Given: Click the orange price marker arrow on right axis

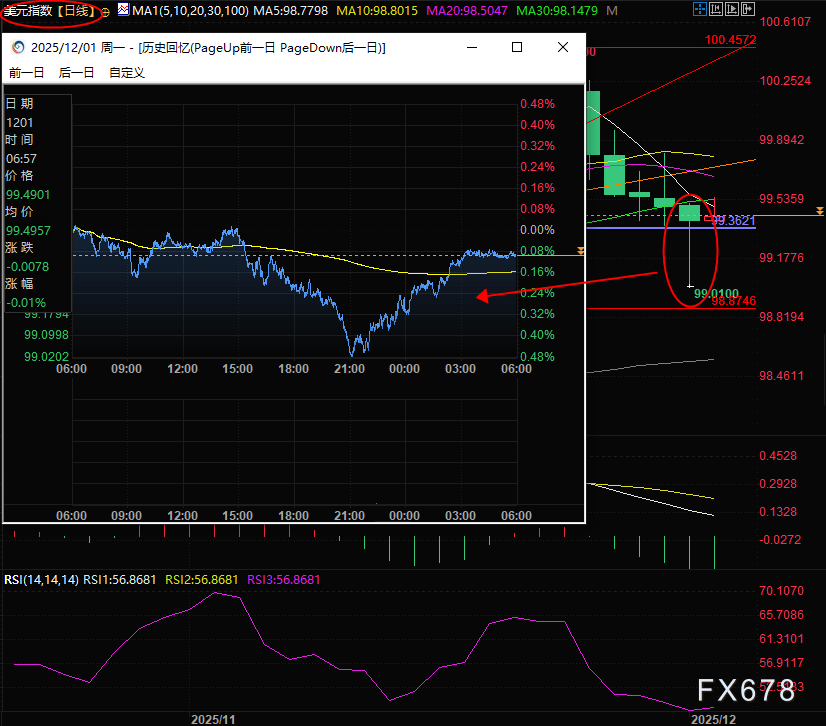Looking at the screenshot, I should click(819, 211).
